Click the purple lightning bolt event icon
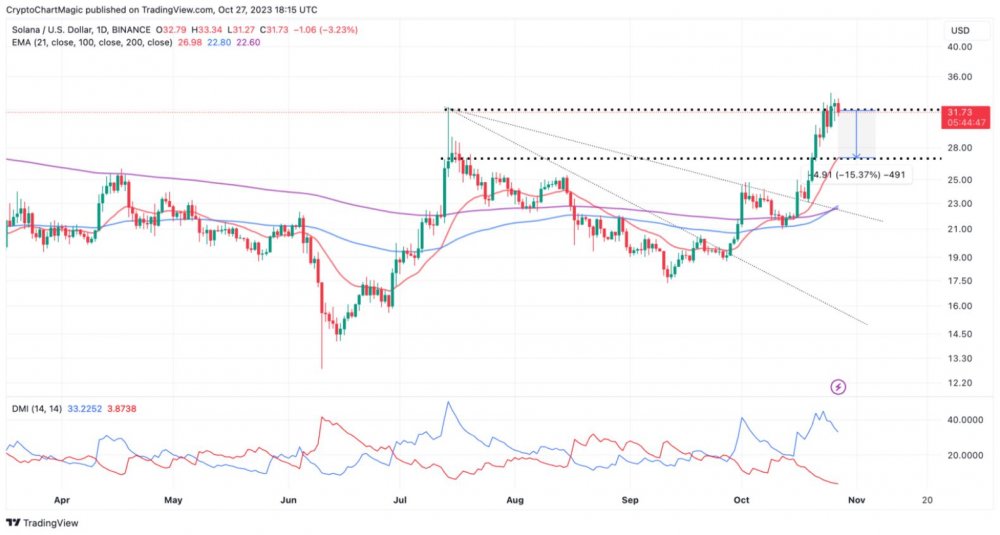 point(838,386)
